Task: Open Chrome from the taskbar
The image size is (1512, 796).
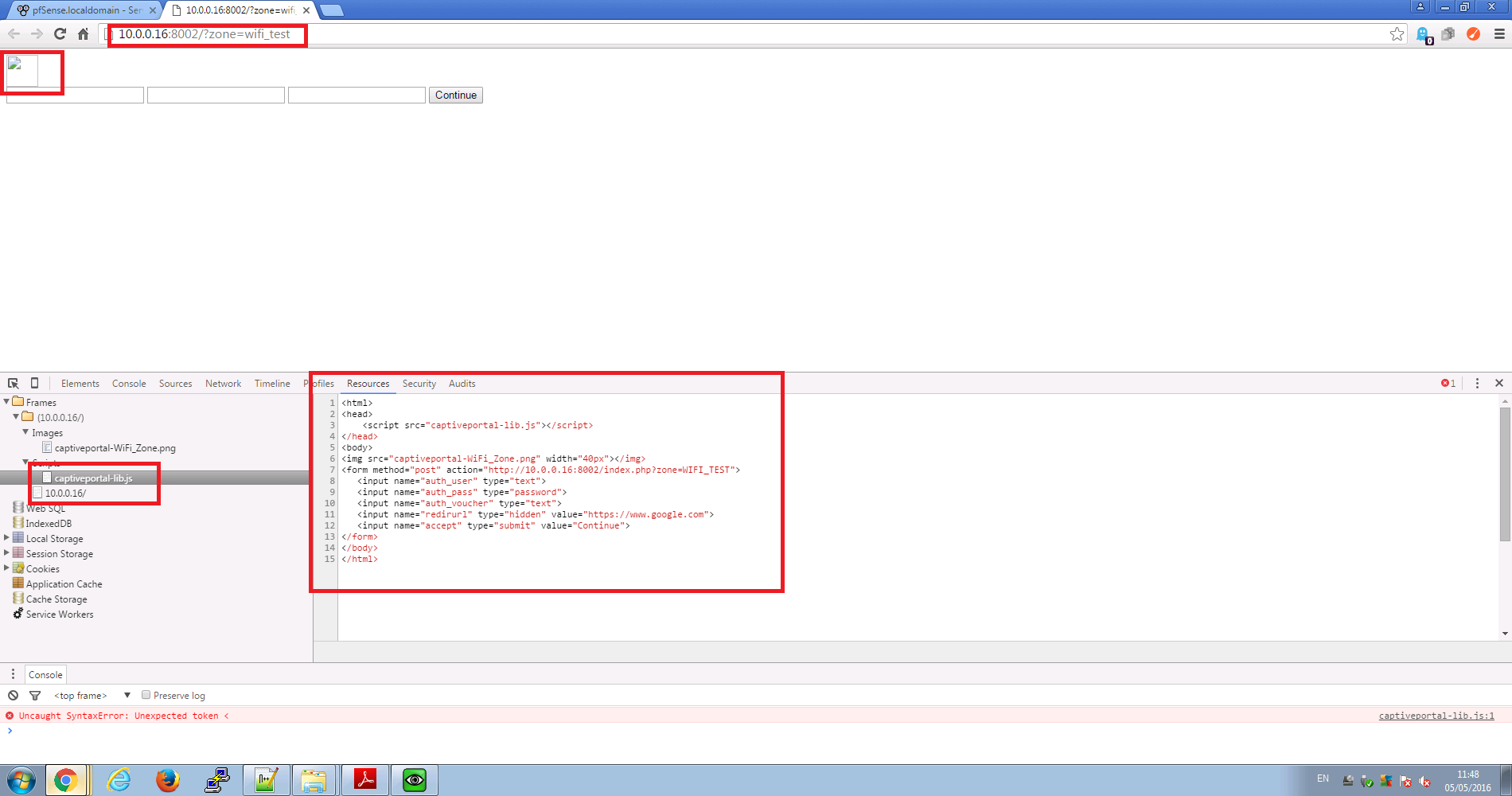Action: 66,780
